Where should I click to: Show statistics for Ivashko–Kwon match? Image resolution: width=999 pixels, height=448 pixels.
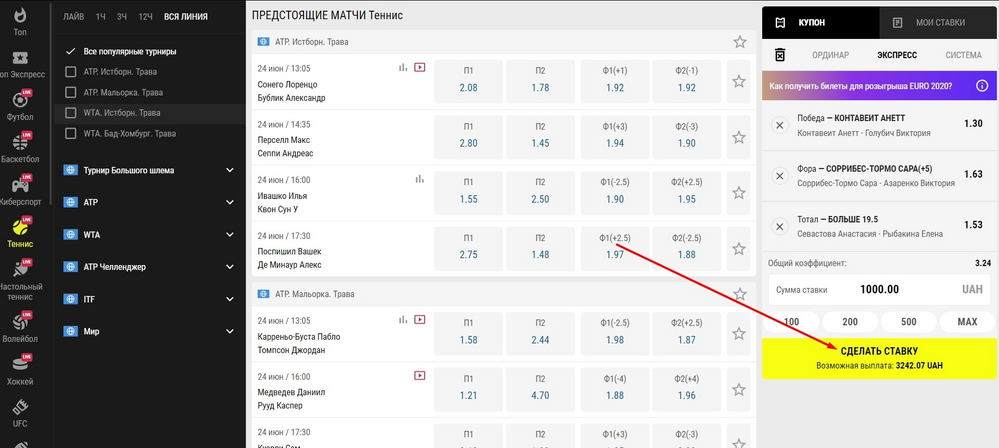point(420,179)
